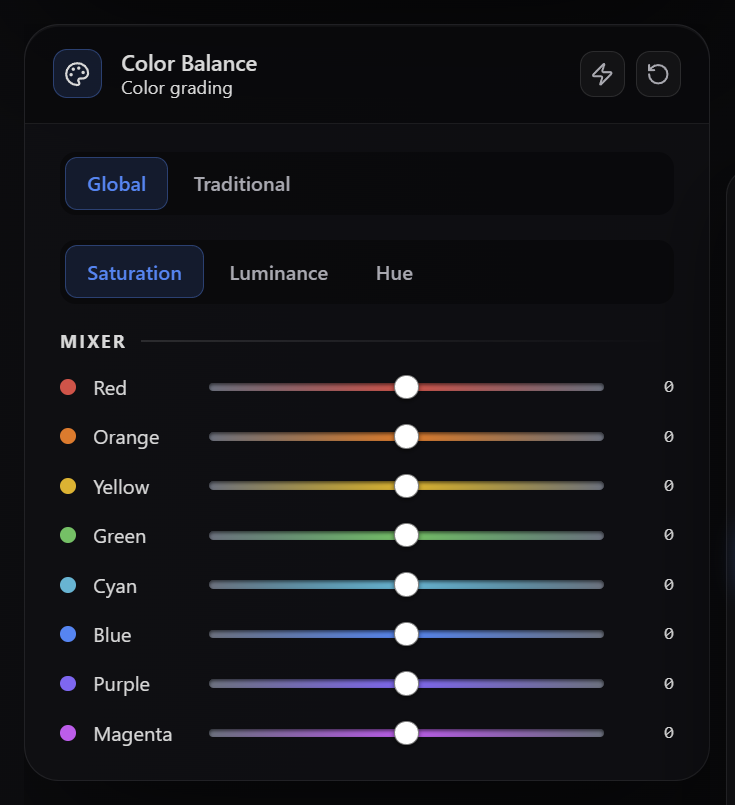Screen dimensions: 735x805
Task: Click the Magenta label text
Action: coord(132,735)
